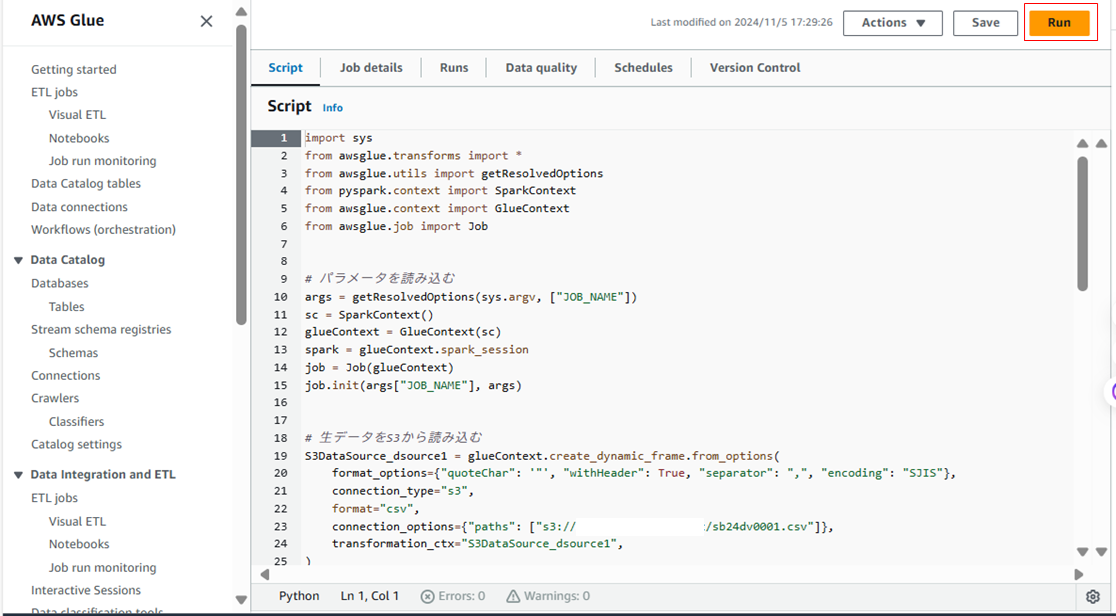Click 'connection_type="s3",' code line
The height and width of the screenshot is (616, 1116).
[x=403, y=491]
